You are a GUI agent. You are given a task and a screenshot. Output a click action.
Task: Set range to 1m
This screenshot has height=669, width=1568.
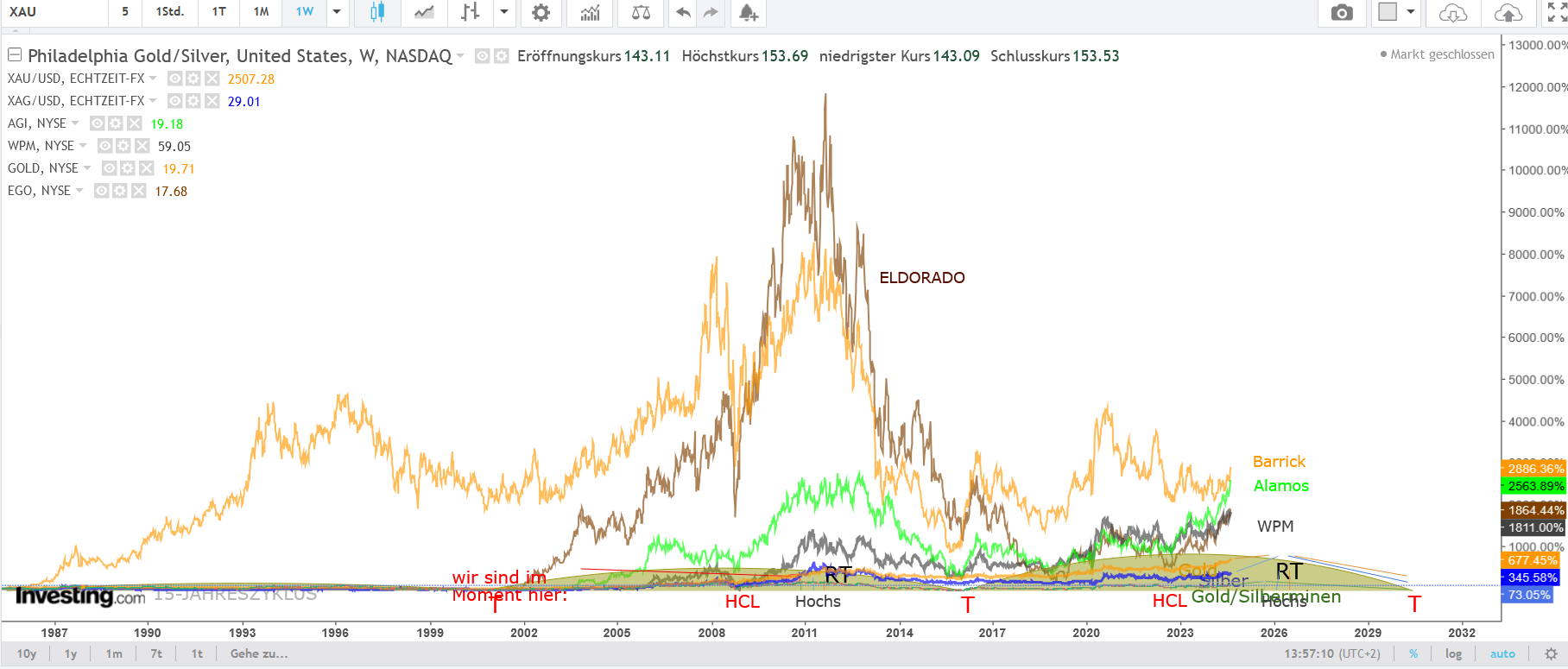(114, 653)
